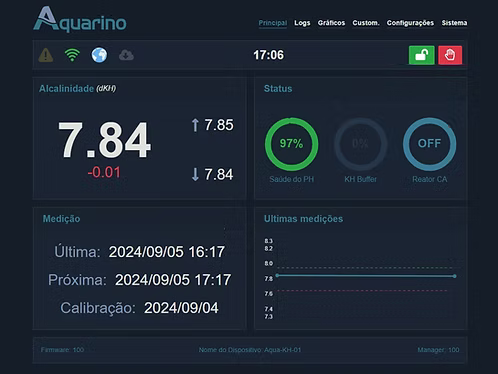Go to the Custom. tab
This screenshot has width=498, height=374.
(x=366, y=23)
